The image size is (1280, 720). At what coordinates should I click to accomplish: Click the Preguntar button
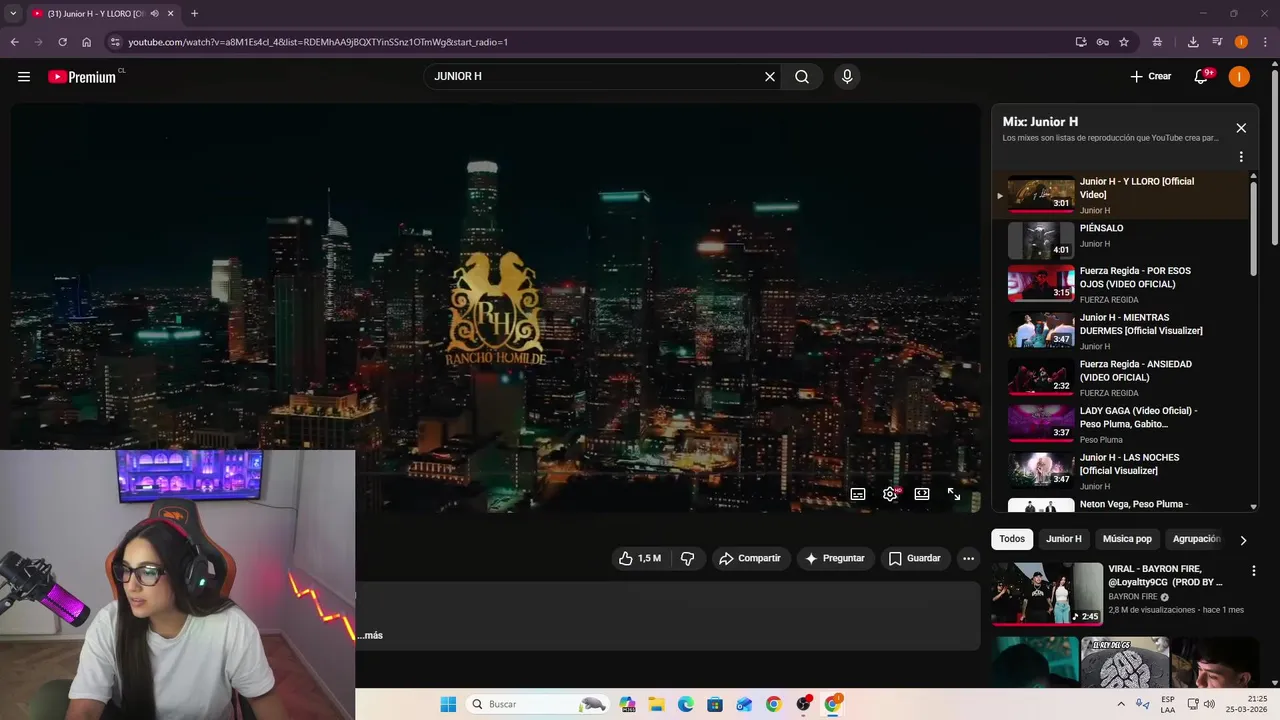(x=835, y=558)
